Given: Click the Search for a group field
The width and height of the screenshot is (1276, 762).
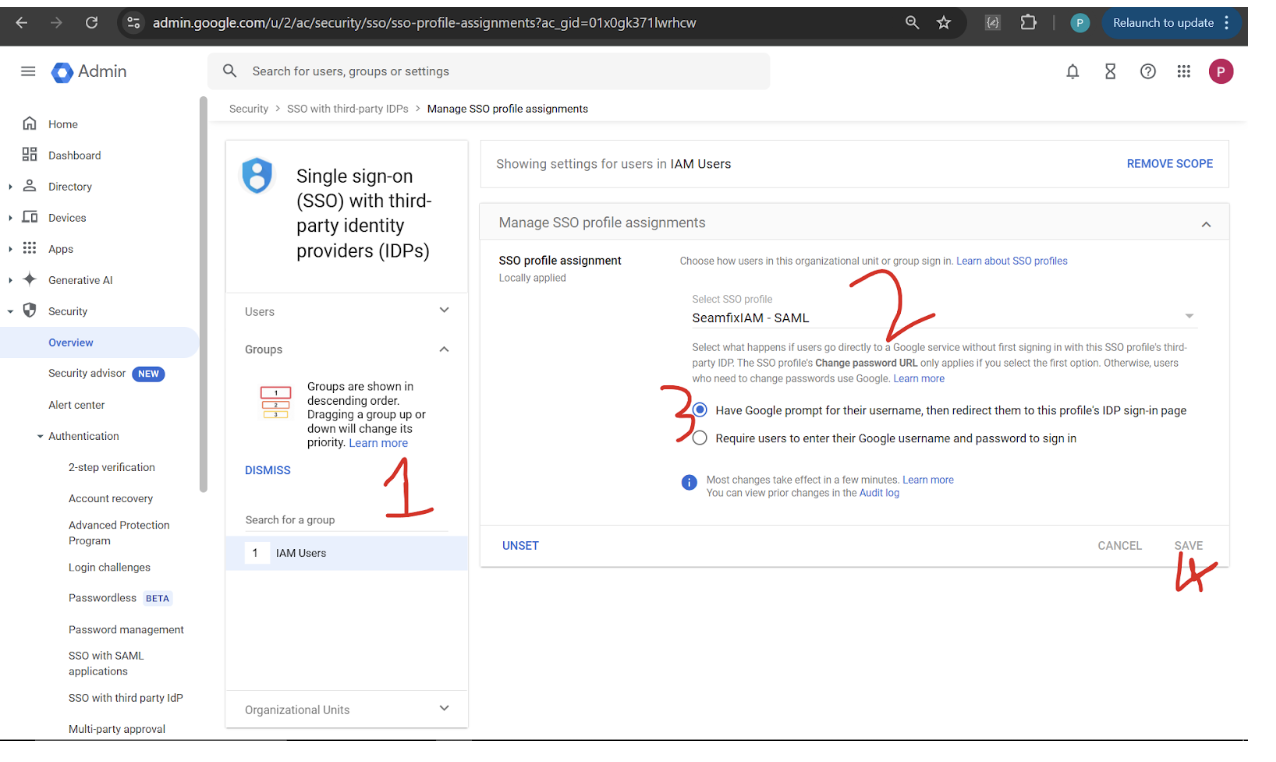Looking at the screenshot, I should pyautogui.click(x=346, y=520).
